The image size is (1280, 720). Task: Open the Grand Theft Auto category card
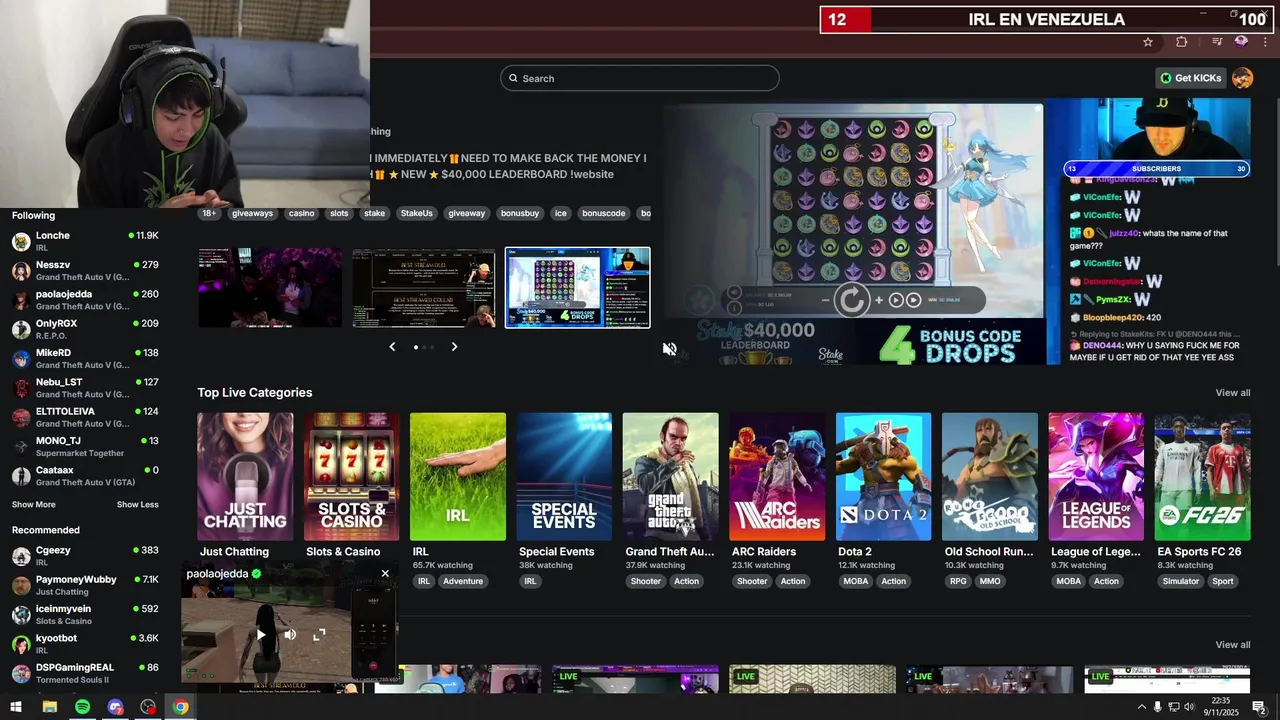click(670, 477)
